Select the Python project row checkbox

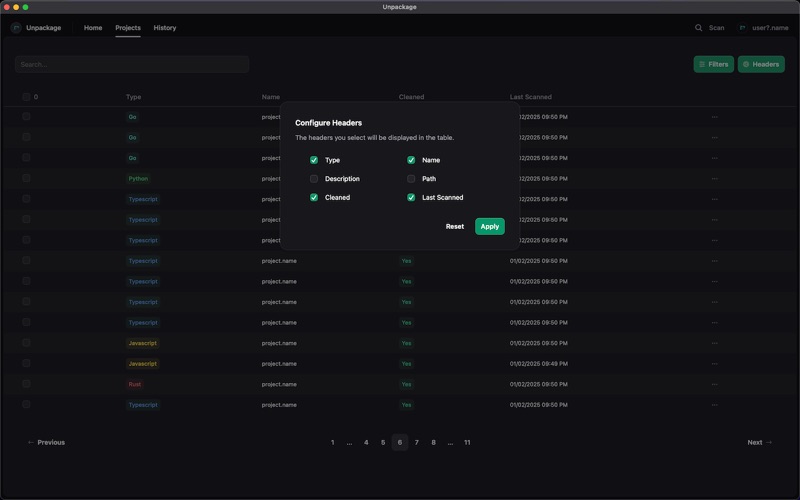[x=26, y=178]
